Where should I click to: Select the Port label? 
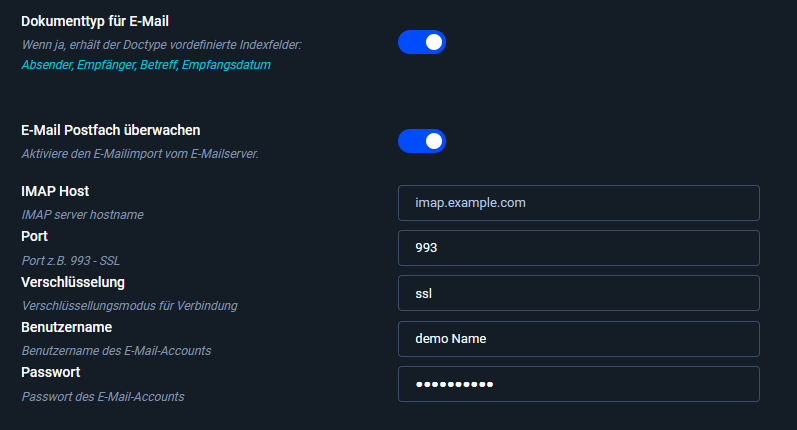pos(35,236)
